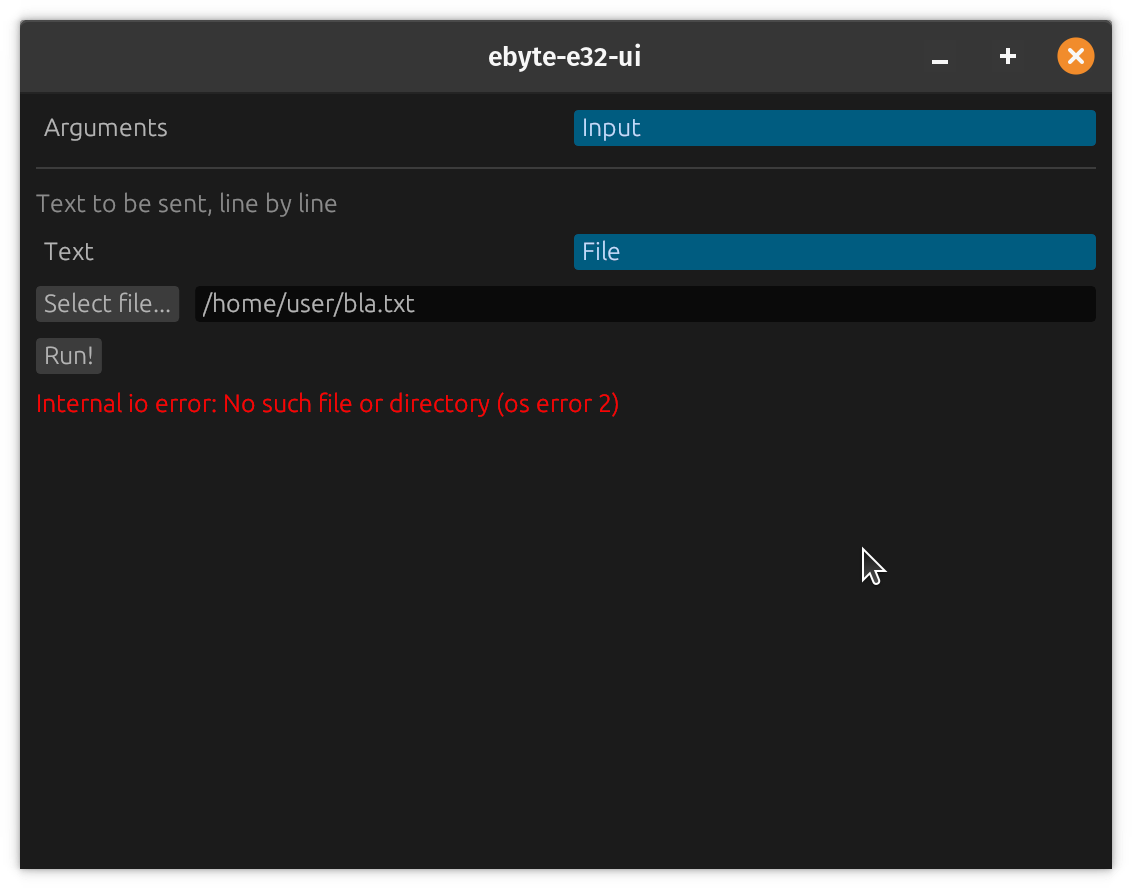Viewport: 1132px width, 889px height.
Task: Select the Input tab
Action: (x=834, y=128)
